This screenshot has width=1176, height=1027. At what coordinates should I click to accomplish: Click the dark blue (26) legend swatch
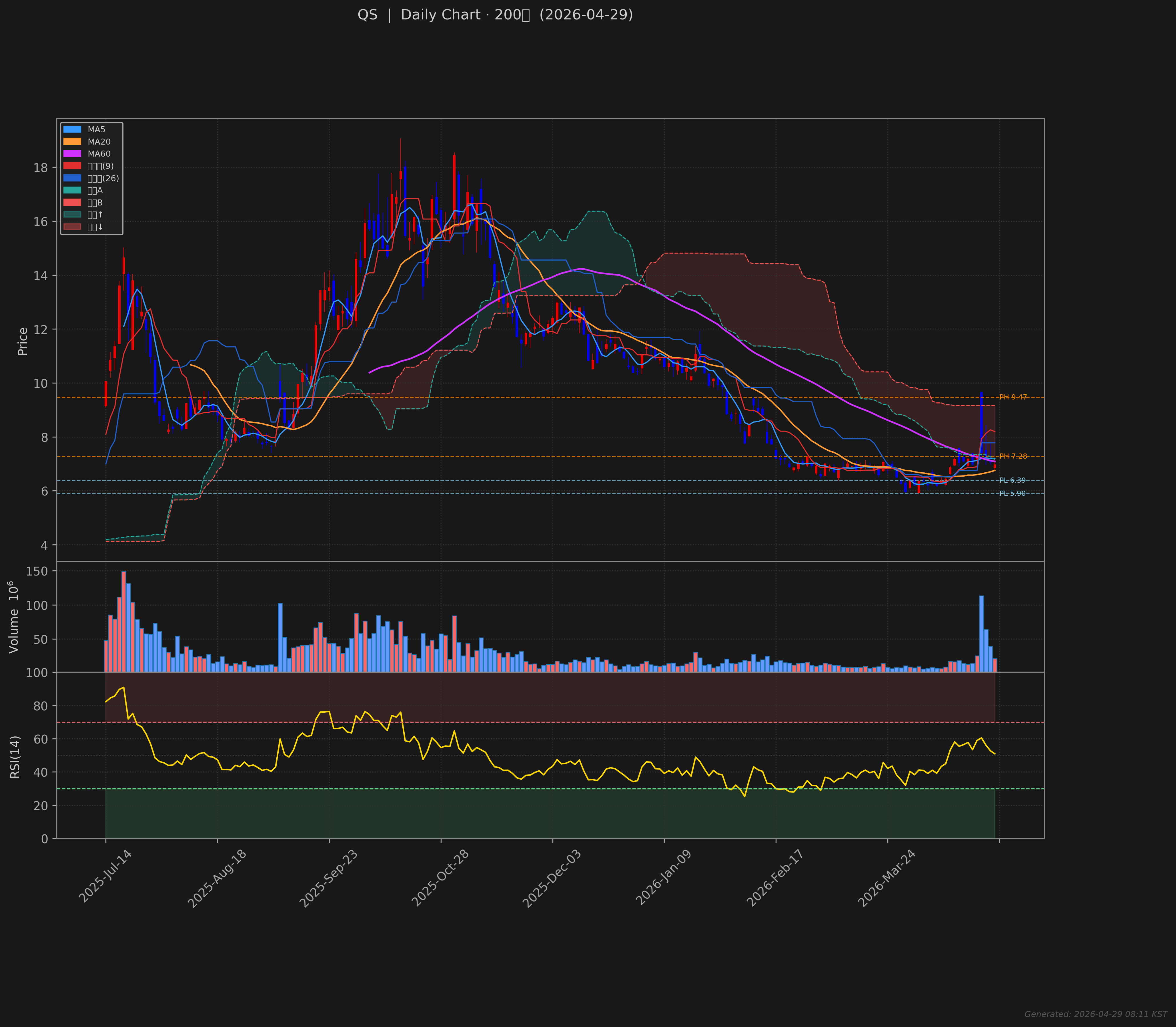(x=72, y=178)
